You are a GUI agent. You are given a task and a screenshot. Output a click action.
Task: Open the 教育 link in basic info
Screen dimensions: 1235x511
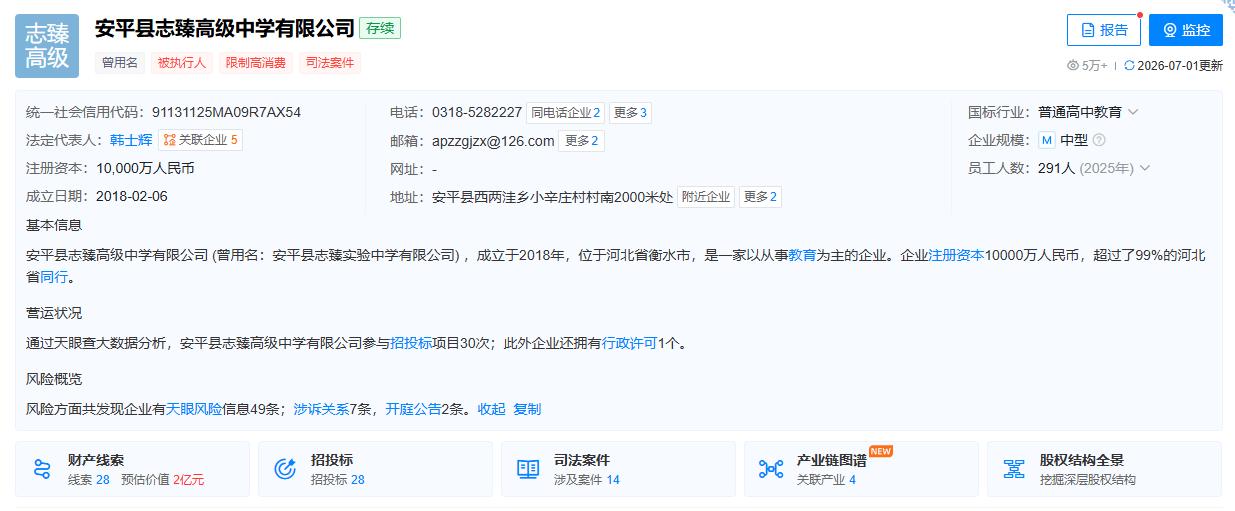(x=802, y=256)
